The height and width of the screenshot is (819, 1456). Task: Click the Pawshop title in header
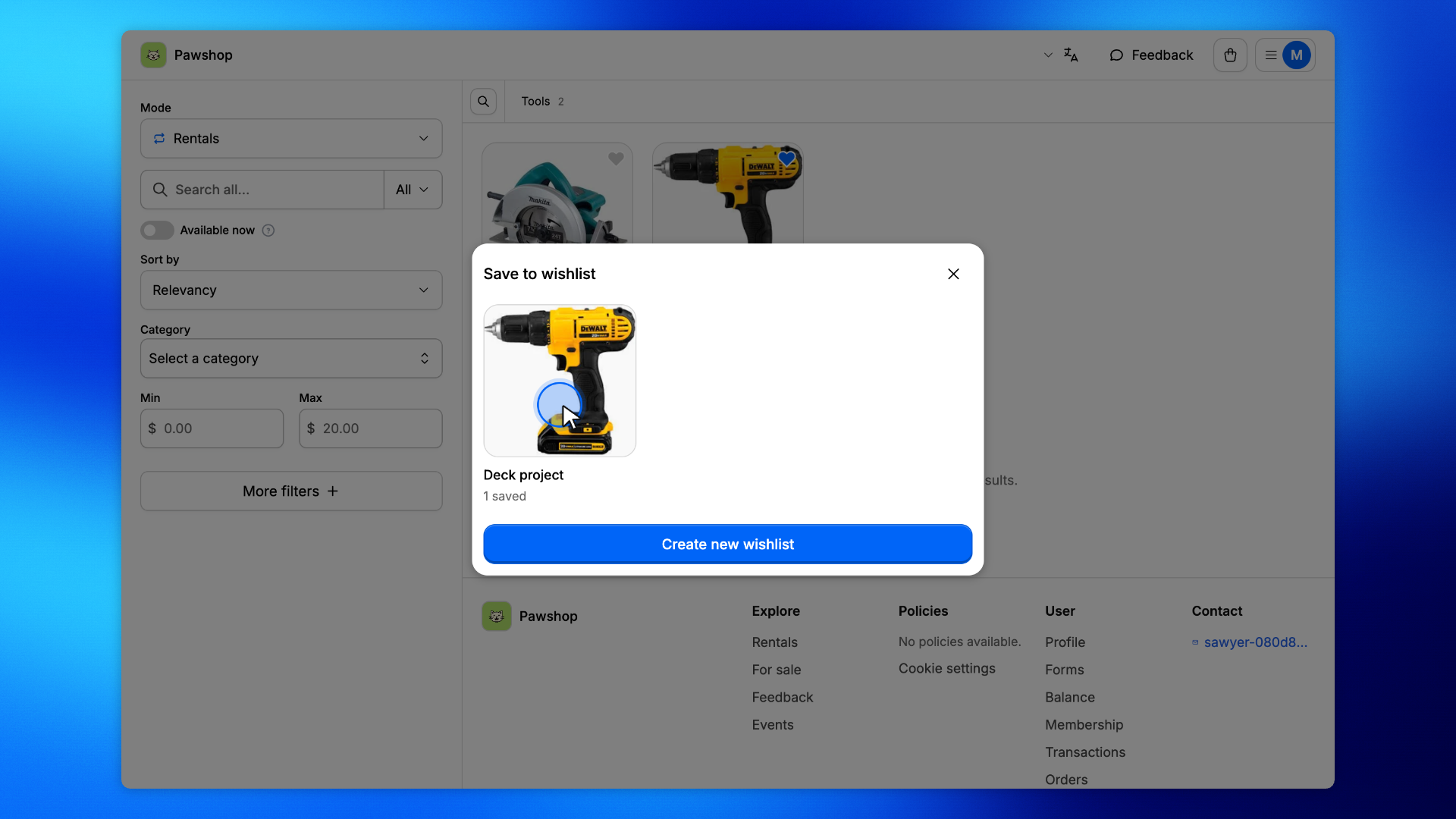[x=203, y=55]
